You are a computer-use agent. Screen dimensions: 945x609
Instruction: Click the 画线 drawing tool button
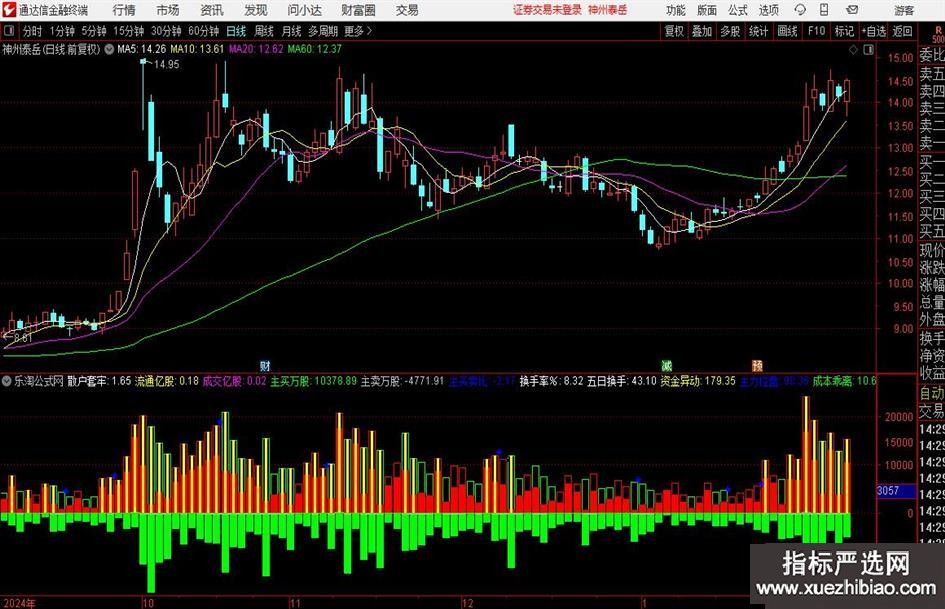point(787,31)
